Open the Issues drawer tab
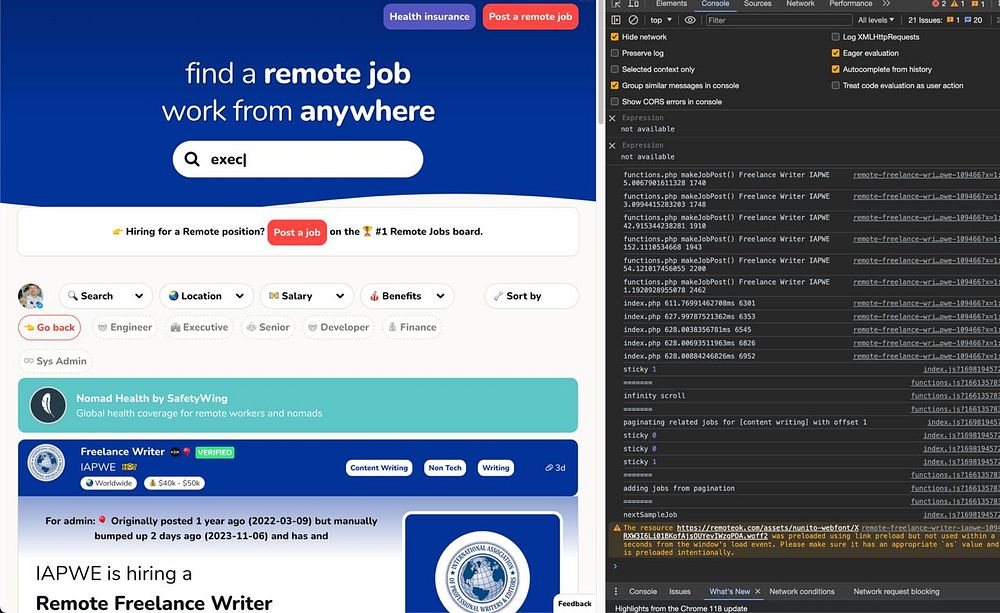 [x=680, y=592]
